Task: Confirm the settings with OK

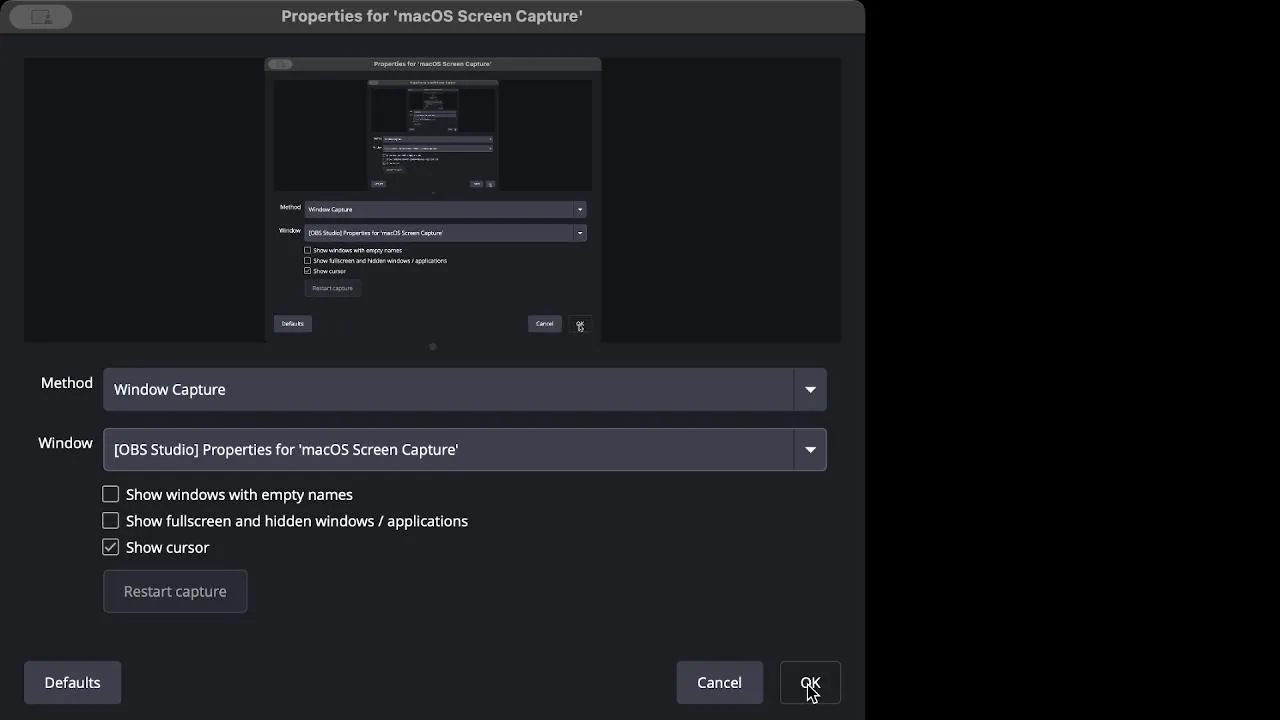Action: 810,682
